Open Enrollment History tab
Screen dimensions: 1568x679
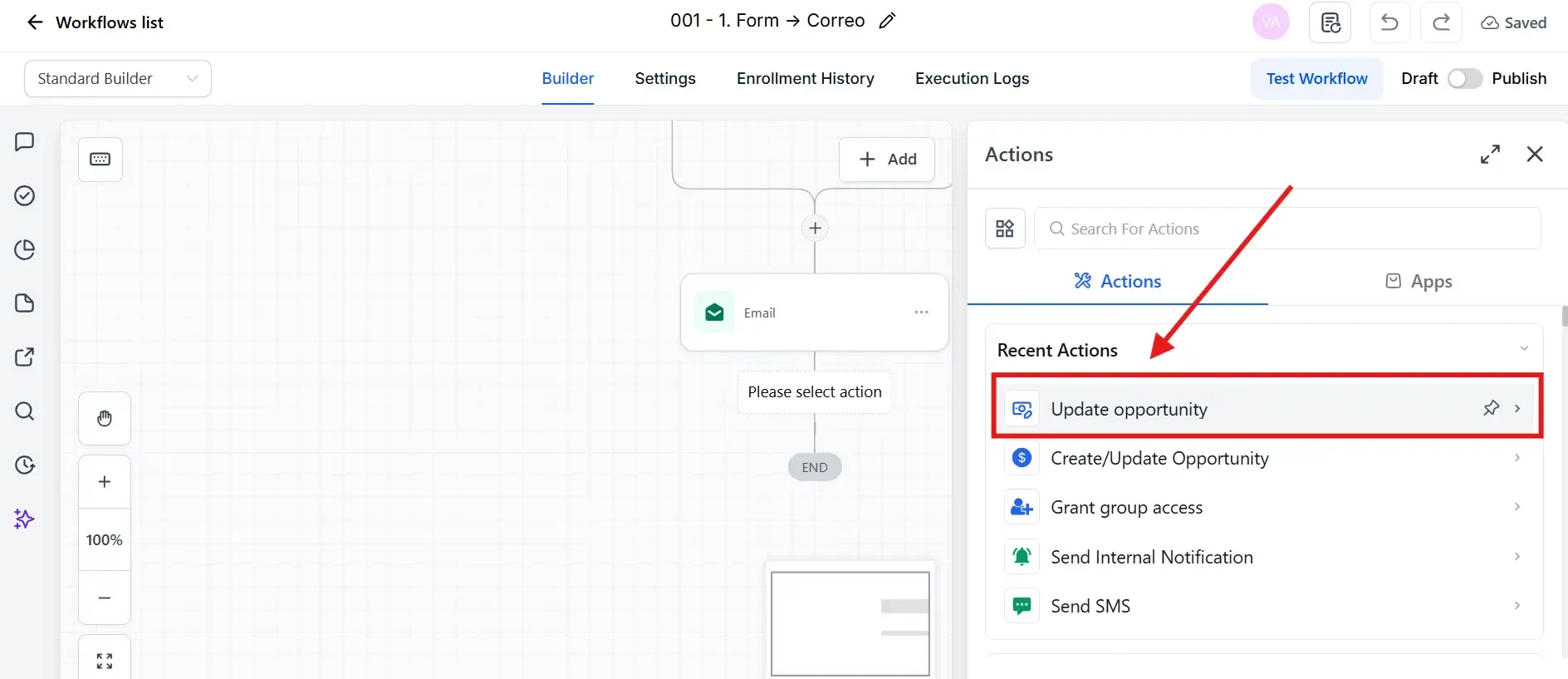[x=806, y=78]
